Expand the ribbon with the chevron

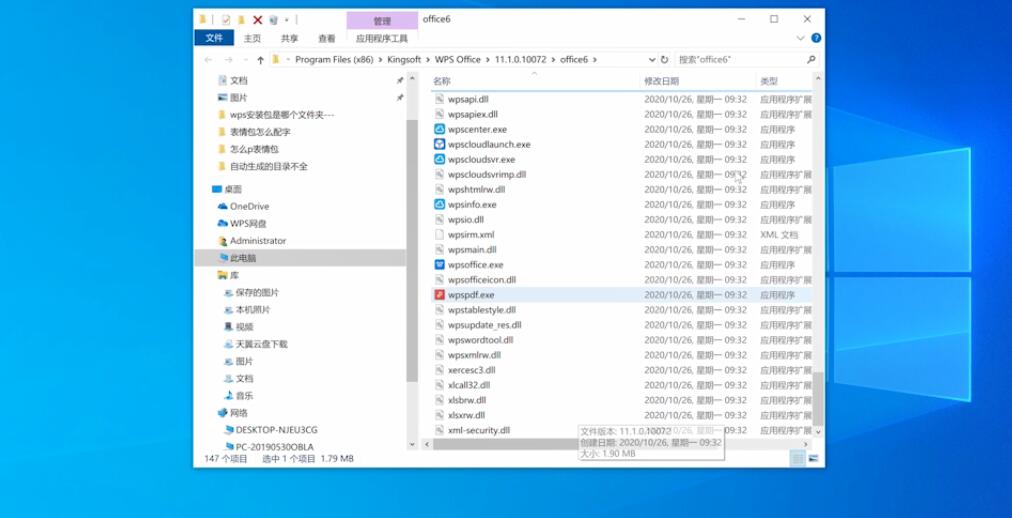click(x=801, y=38)
